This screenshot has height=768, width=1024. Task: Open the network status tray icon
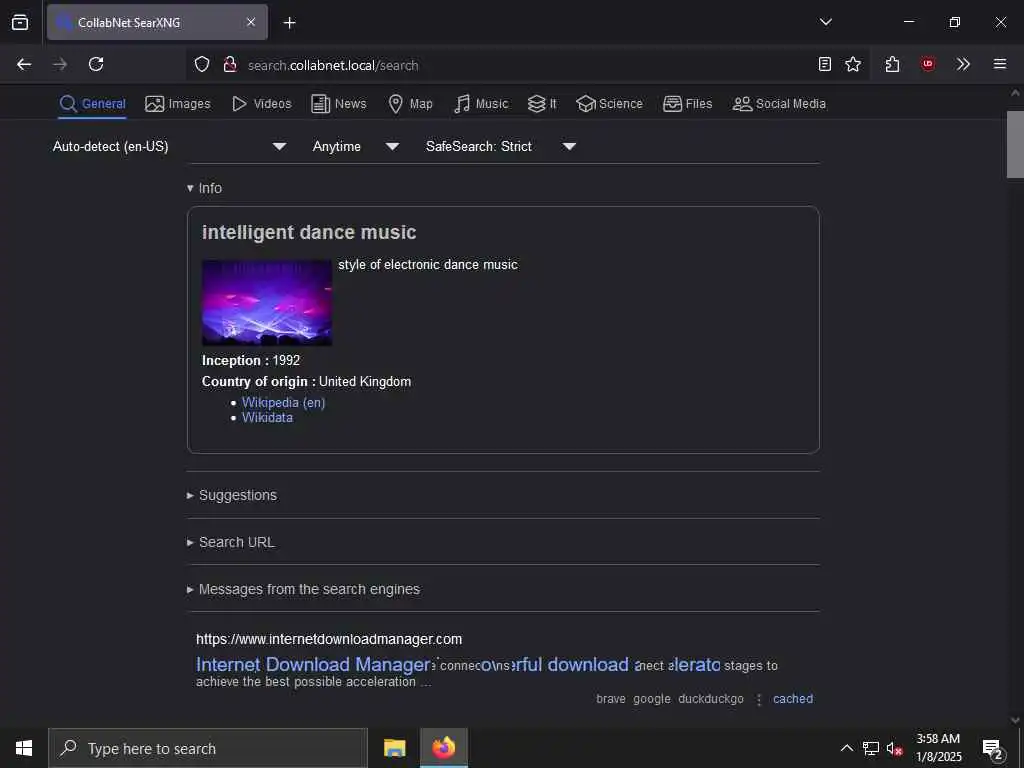pos(871,748)
